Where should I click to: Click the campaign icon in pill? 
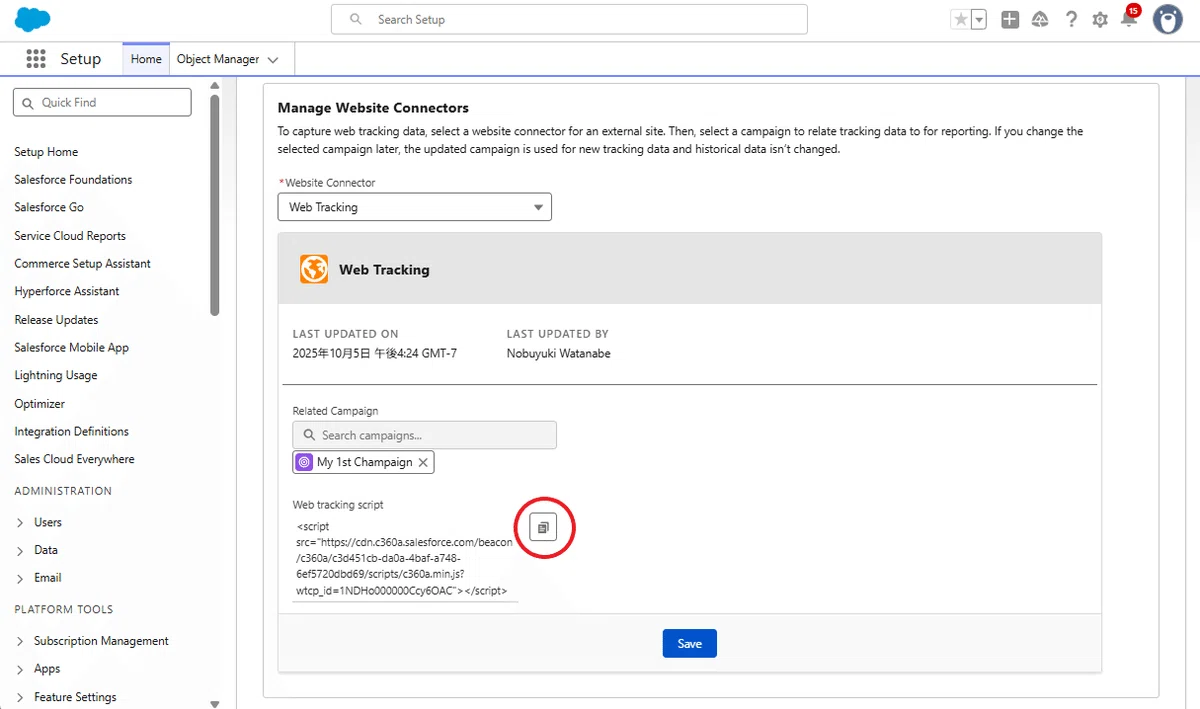coord(305,462)
